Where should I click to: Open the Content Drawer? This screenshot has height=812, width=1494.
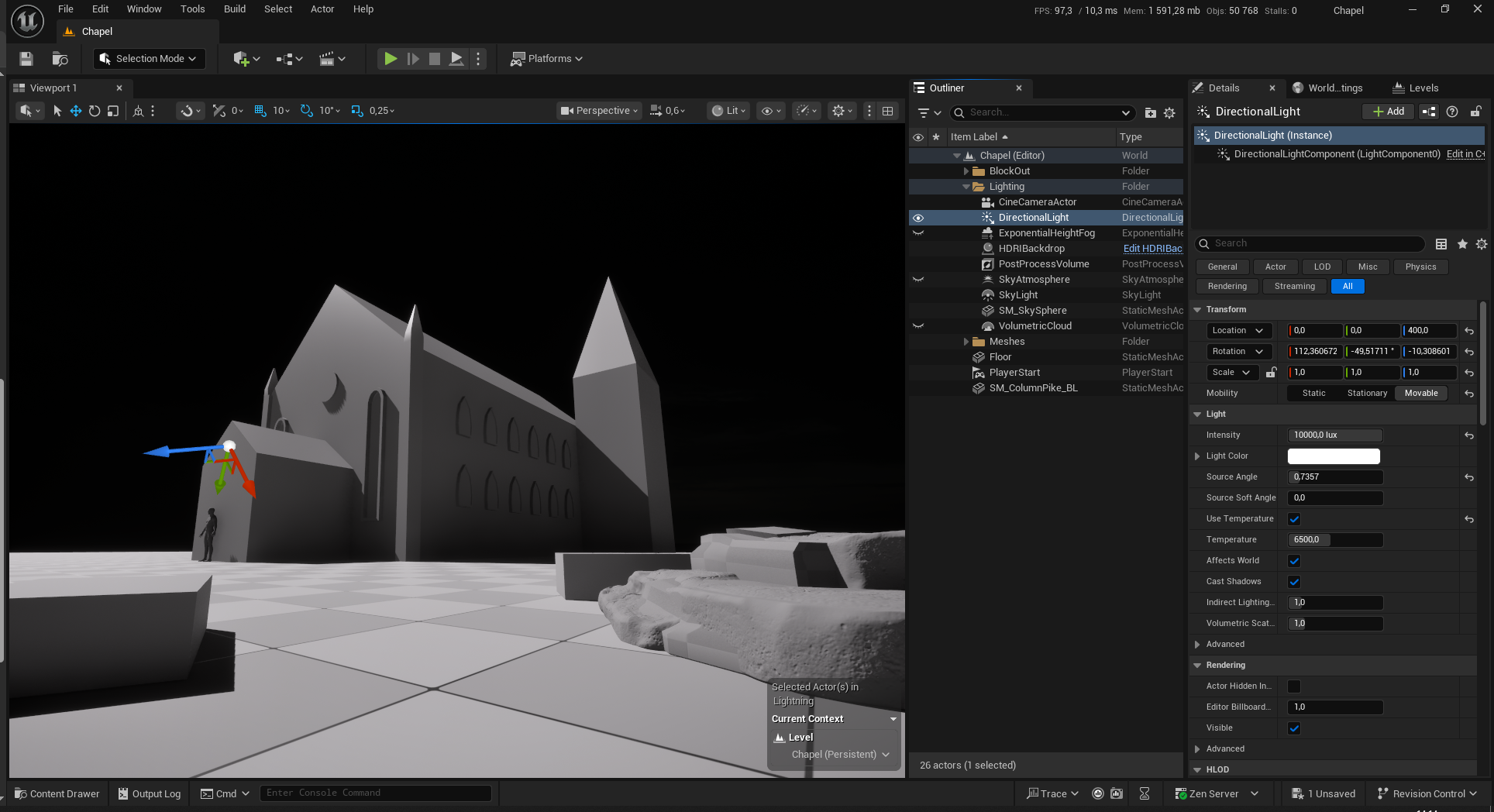(x=57, y=793)
